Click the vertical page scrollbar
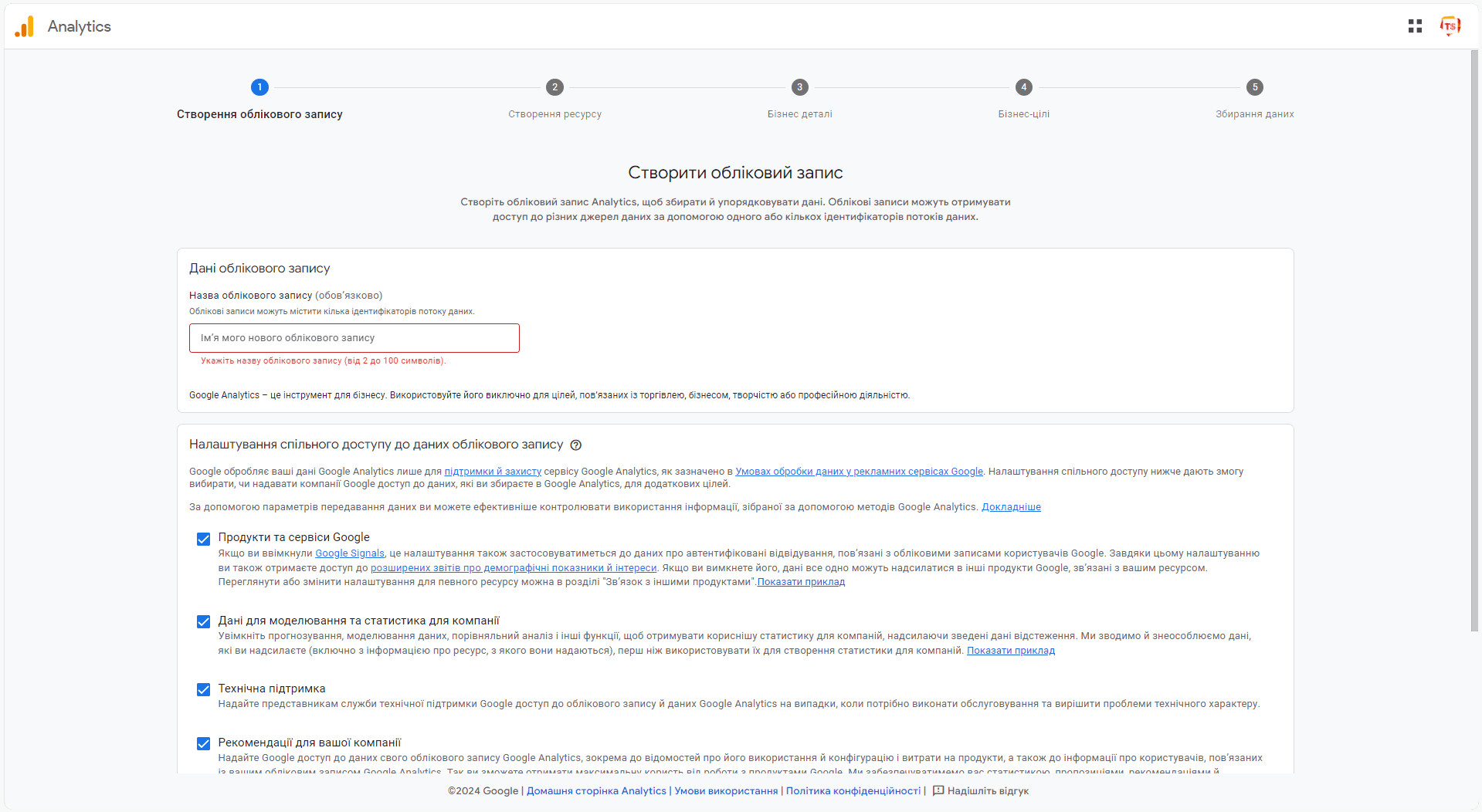This screenshot has height=812, width=1482. 1475,340
